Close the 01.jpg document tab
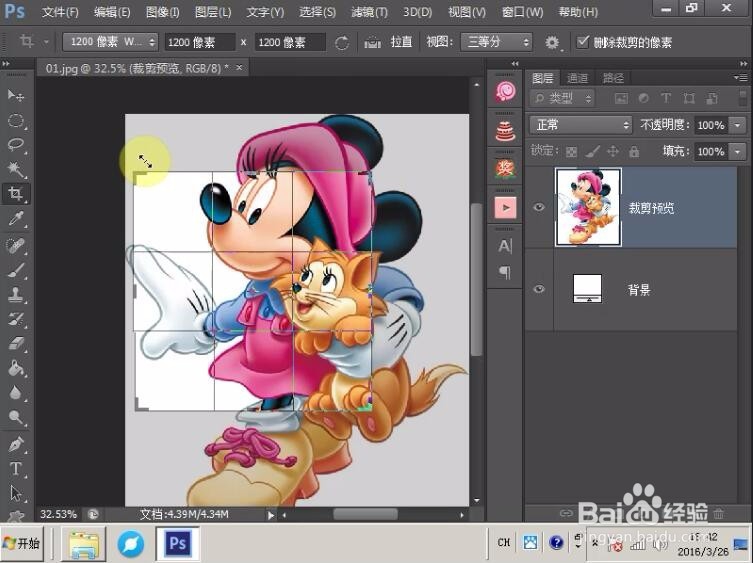The width and height of the screenshot is (753, 563). pyautogui.click(x=239, y=68)
